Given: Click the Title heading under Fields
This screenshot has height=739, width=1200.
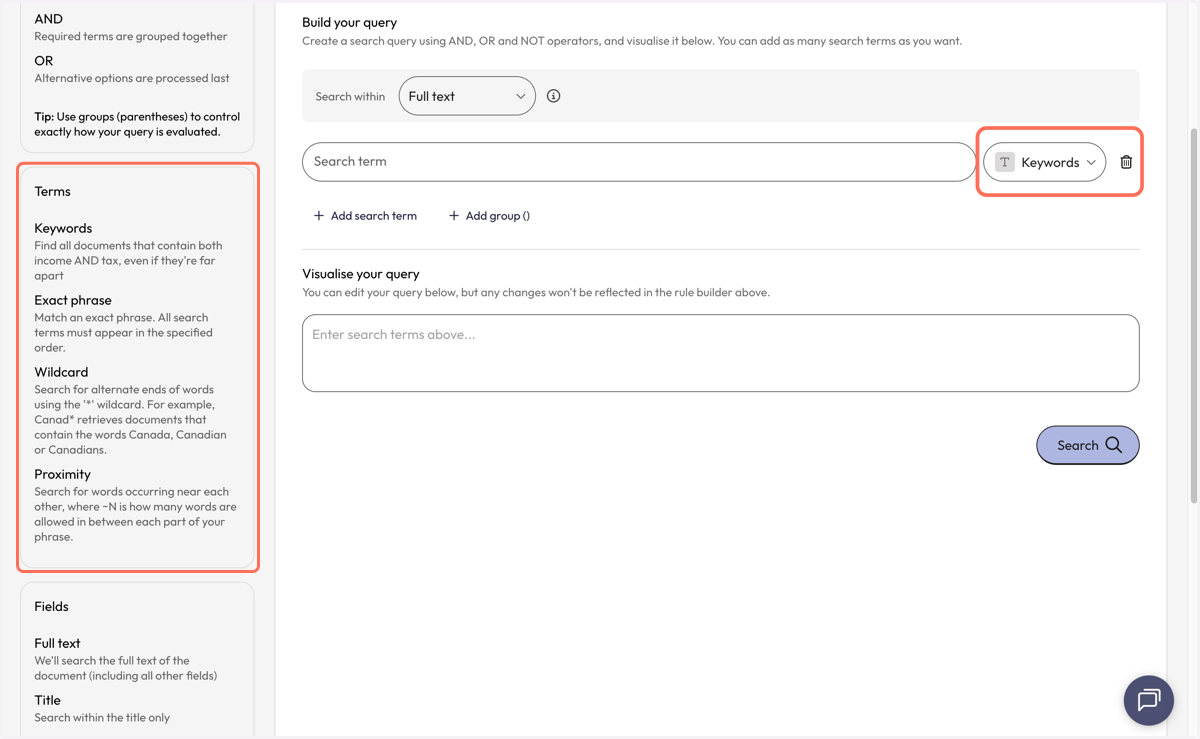Looking at the screenshot, I should (47, 700).
